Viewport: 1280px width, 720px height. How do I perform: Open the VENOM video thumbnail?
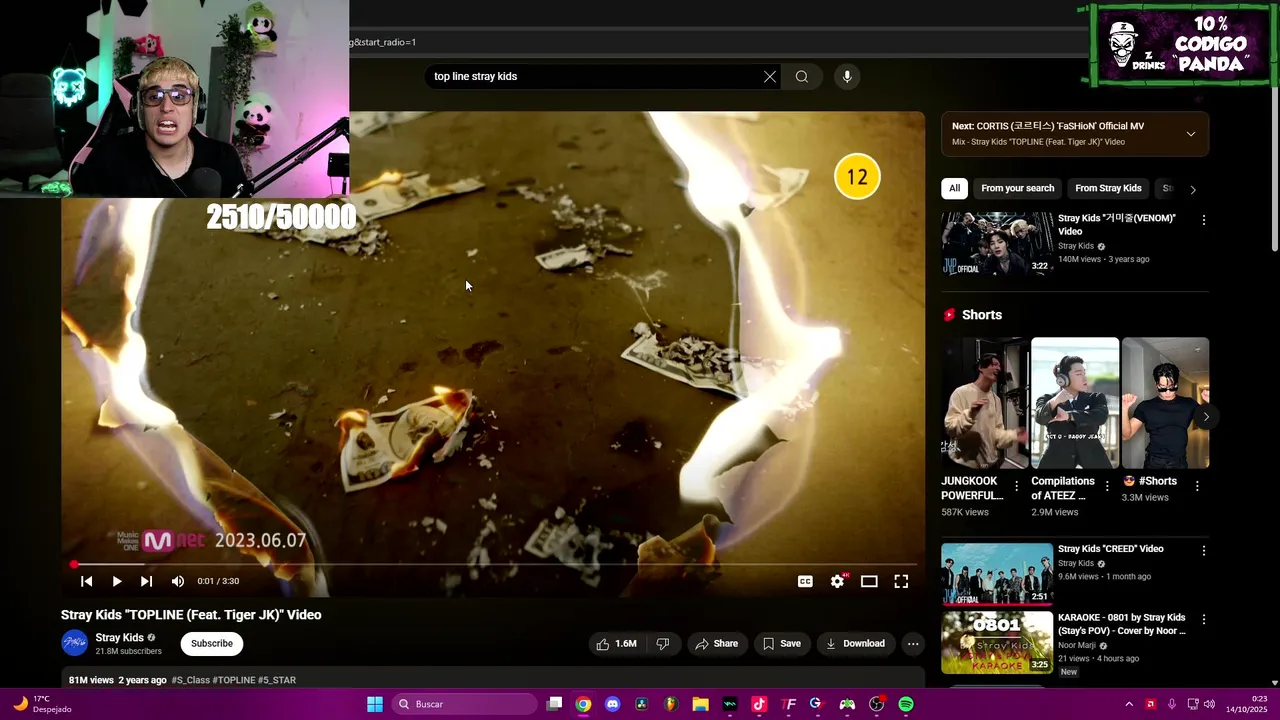coord(997,243)
